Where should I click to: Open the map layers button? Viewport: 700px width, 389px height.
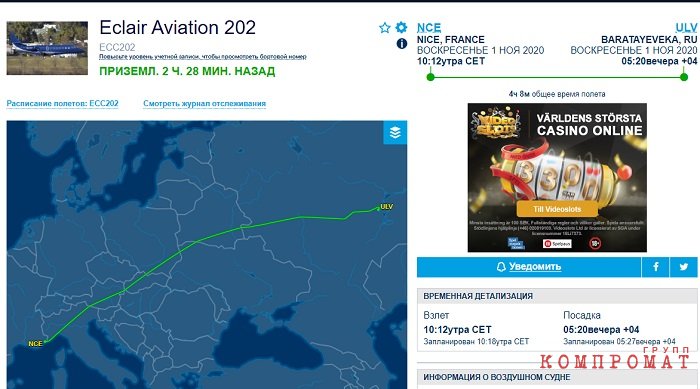coord(395,133)
